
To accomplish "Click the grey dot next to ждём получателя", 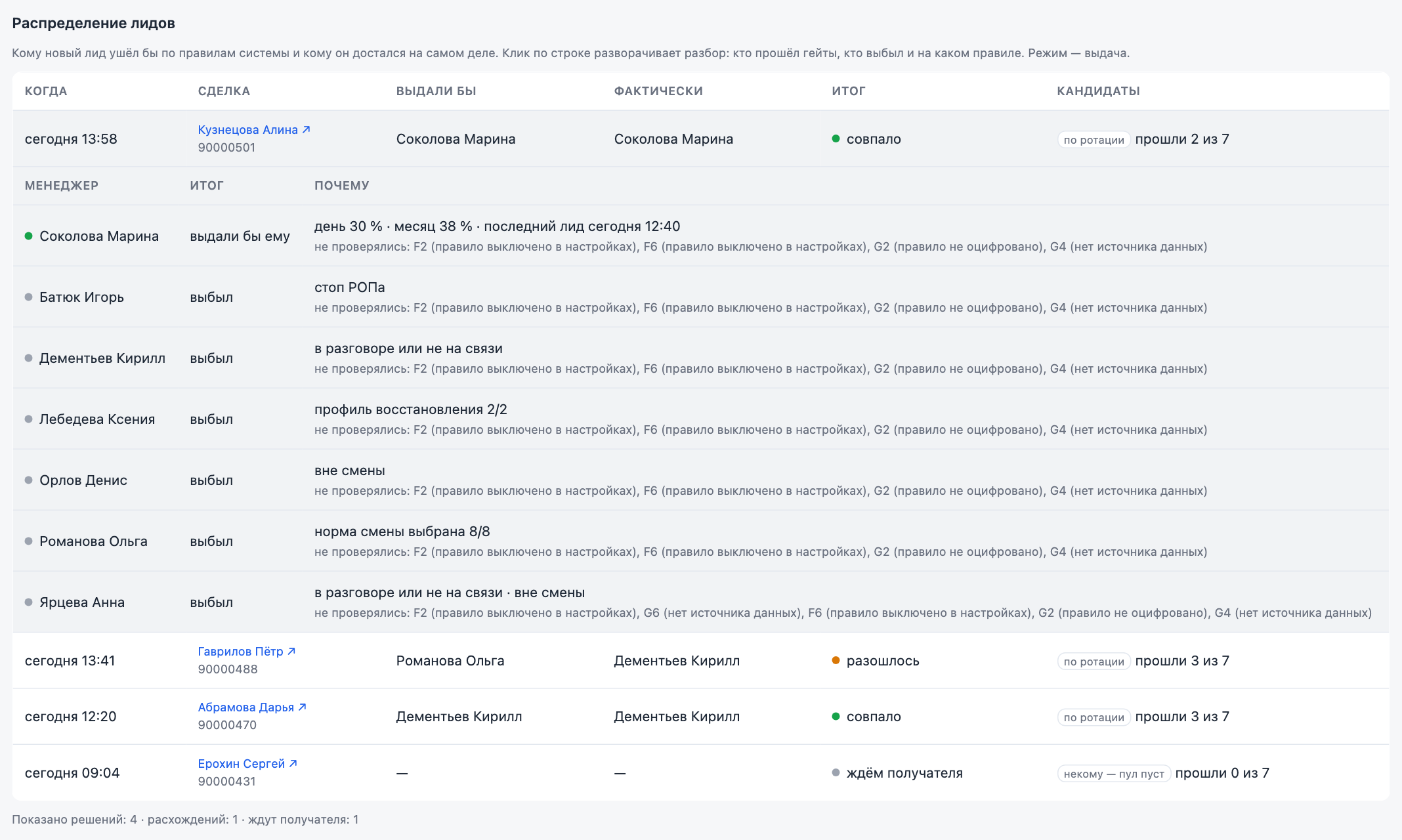I will tap(836, 773).
